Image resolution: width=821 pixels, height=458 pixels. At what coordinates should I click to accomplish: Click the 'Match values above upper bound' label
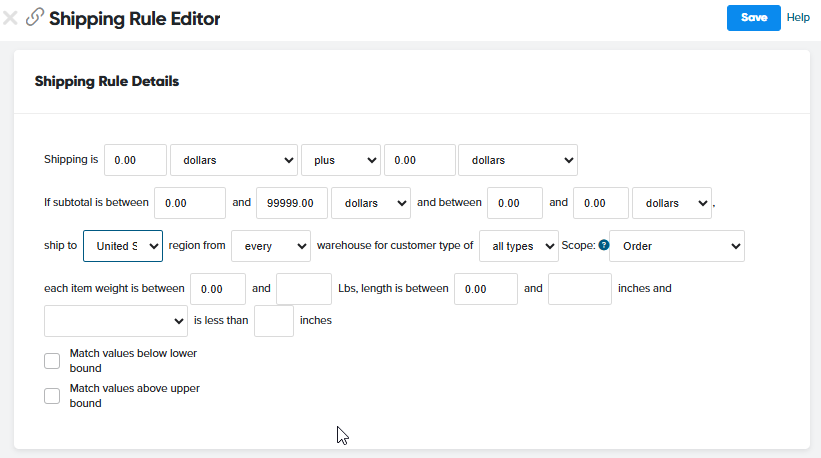(x=135, y=396)
